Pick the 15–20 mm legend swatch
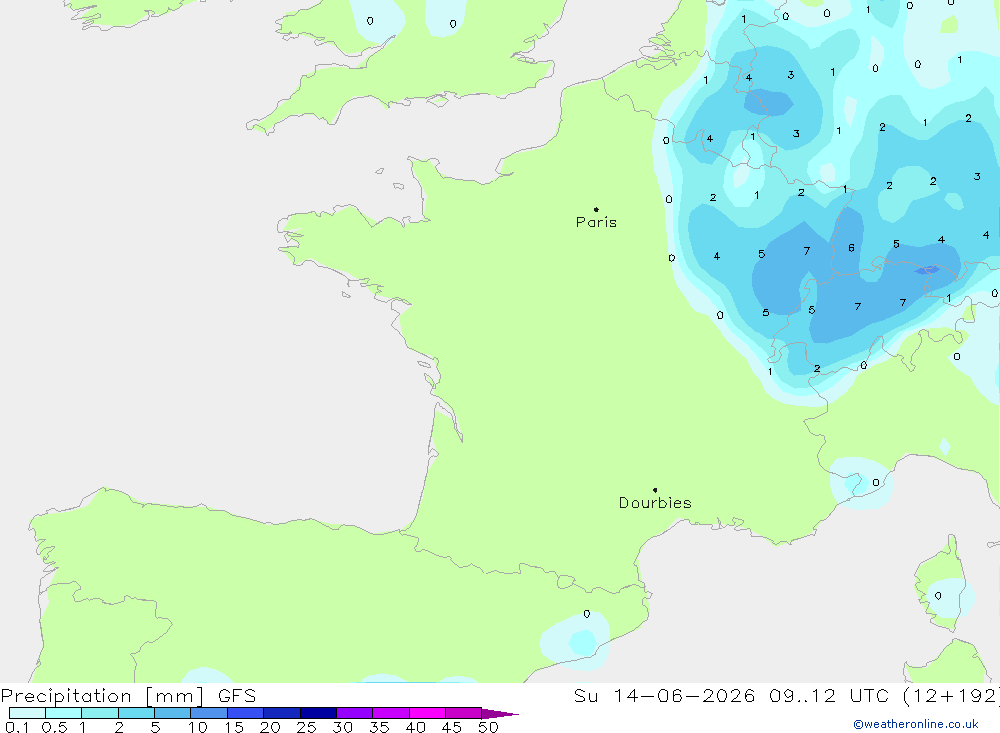This screenshot has height=733, width=1000. click(x=246, y=713)
